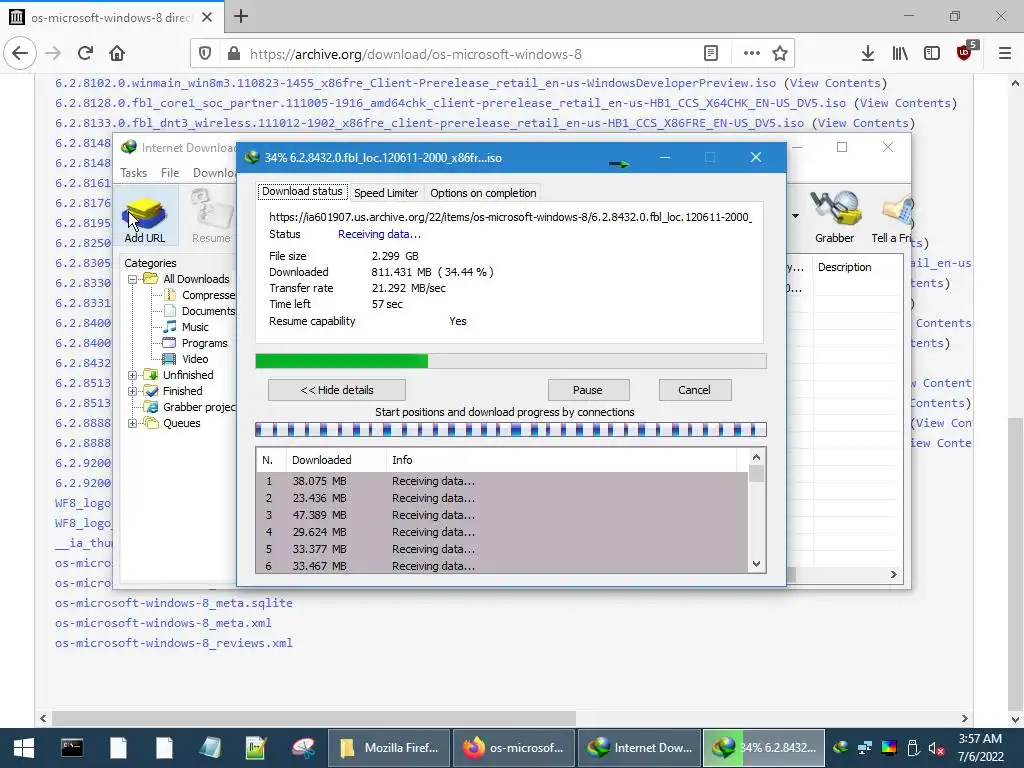Click the Tell a Friend icon
This screenshot has height=768, width=1024.
tap(891, 219)
